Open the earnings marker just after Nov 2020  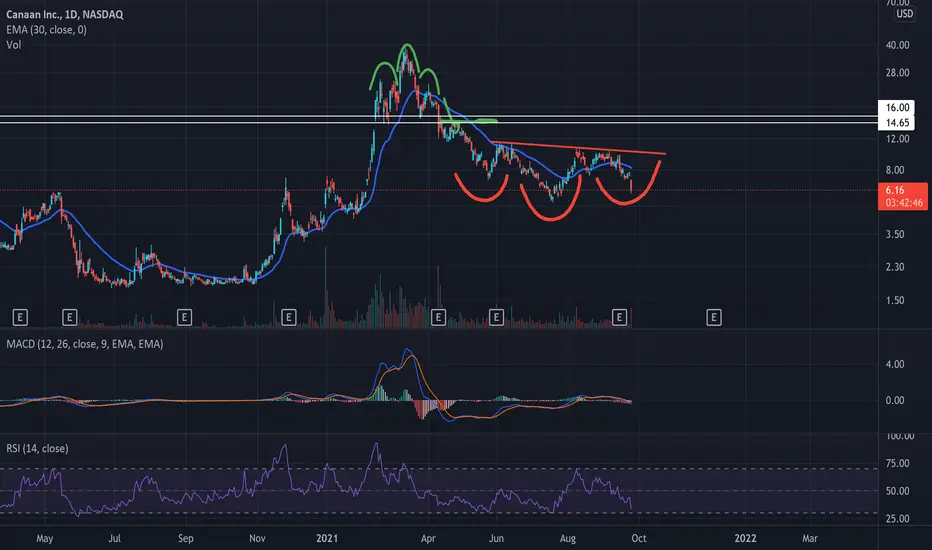pyautogui.click(x=288, y=318)
